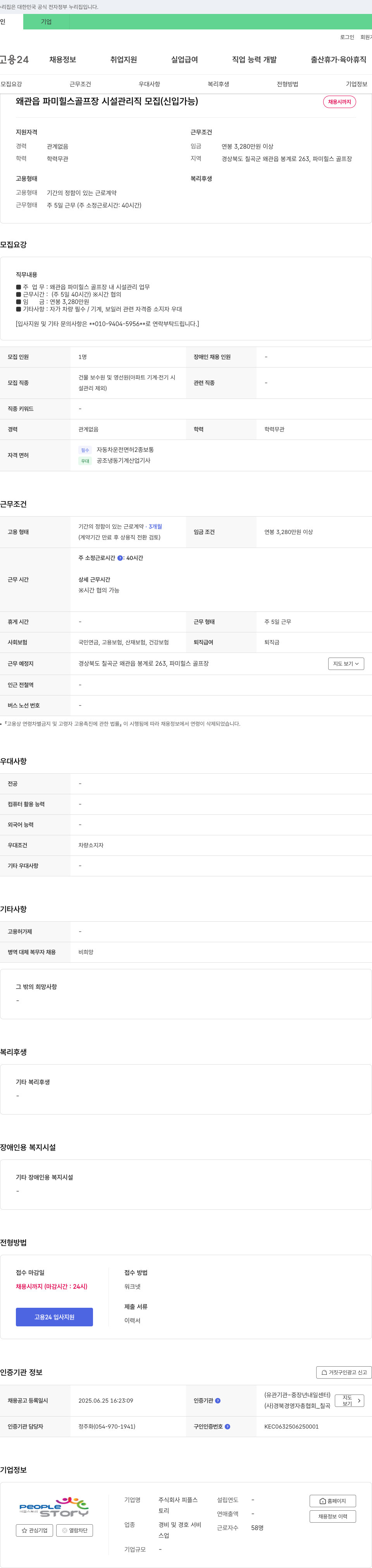
Task: Apply with 고용24 입사지원 button
Action: pyautogui.click(x=54, y=1317)
